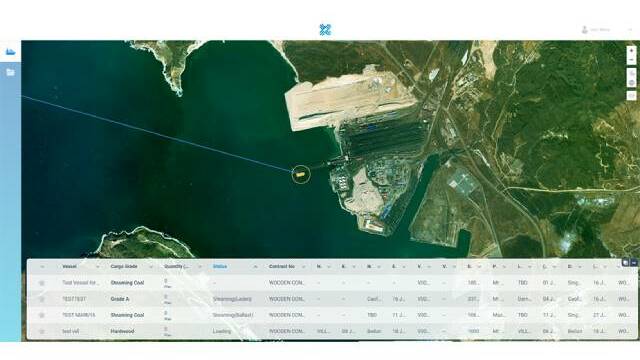640x360 pixels.
Task: Click the globe map-layer icon
Action: click(x=631, y=83)
